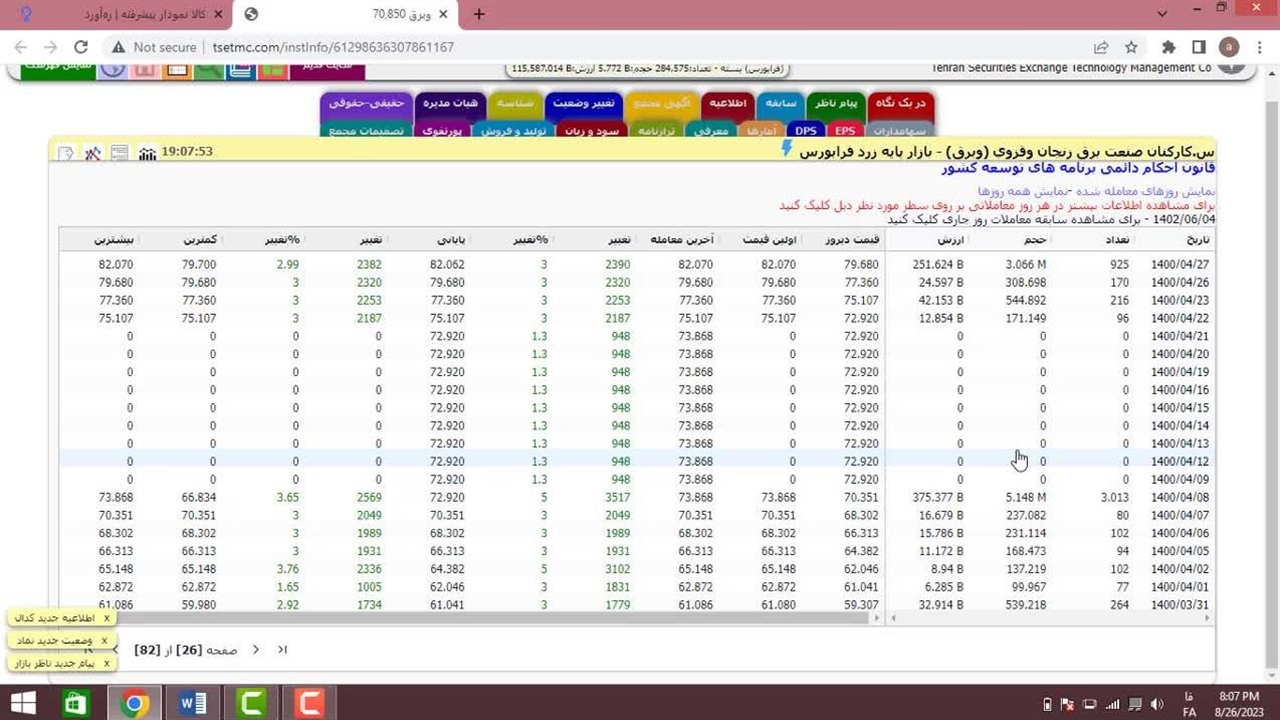Viewport: 1280px width, 720px height.
Task: Click the line chart icon in yellow header
Action: coord(93,153)
